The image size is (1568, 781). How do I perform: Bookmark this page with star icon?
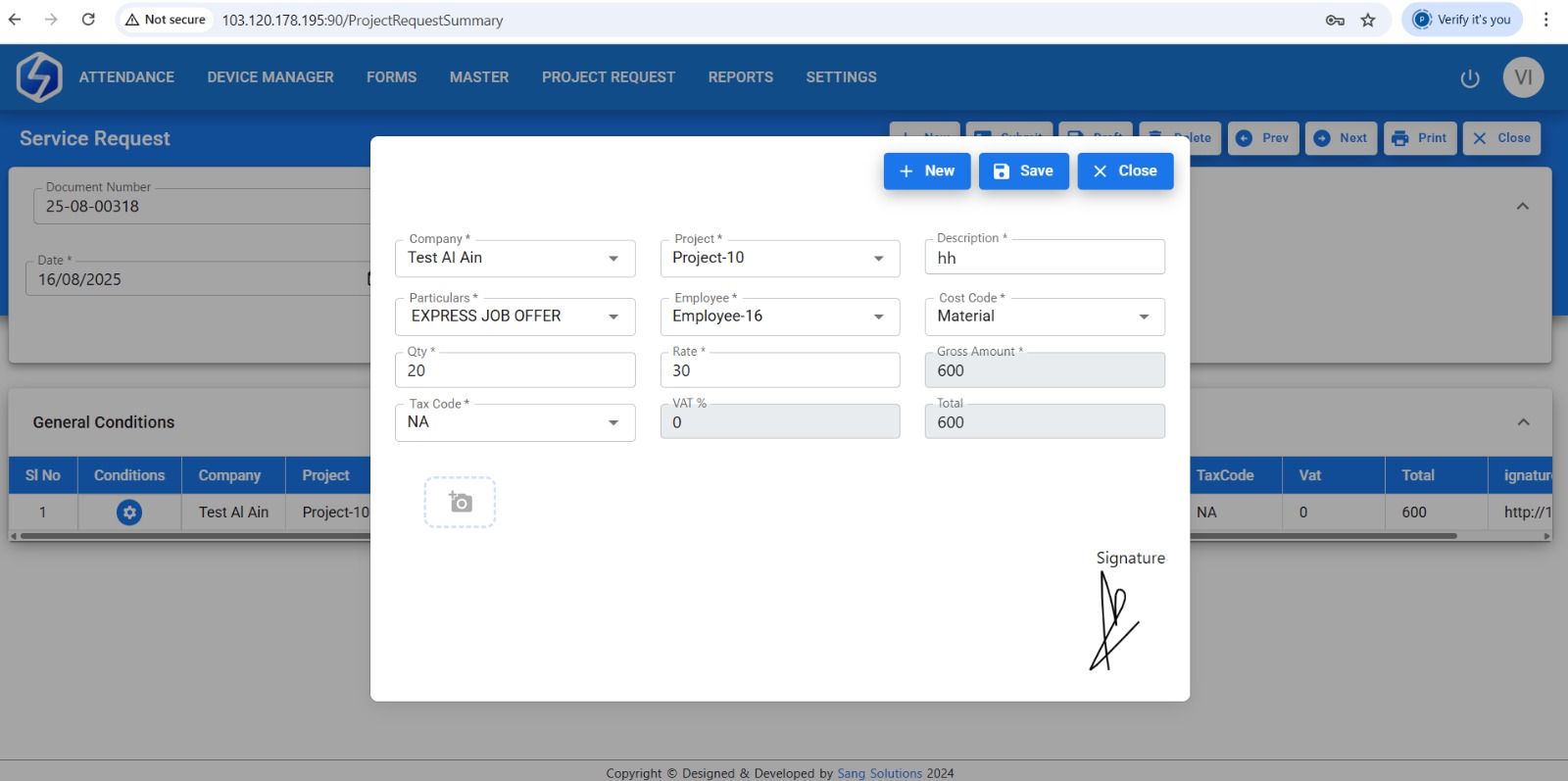pos(1368,20)
